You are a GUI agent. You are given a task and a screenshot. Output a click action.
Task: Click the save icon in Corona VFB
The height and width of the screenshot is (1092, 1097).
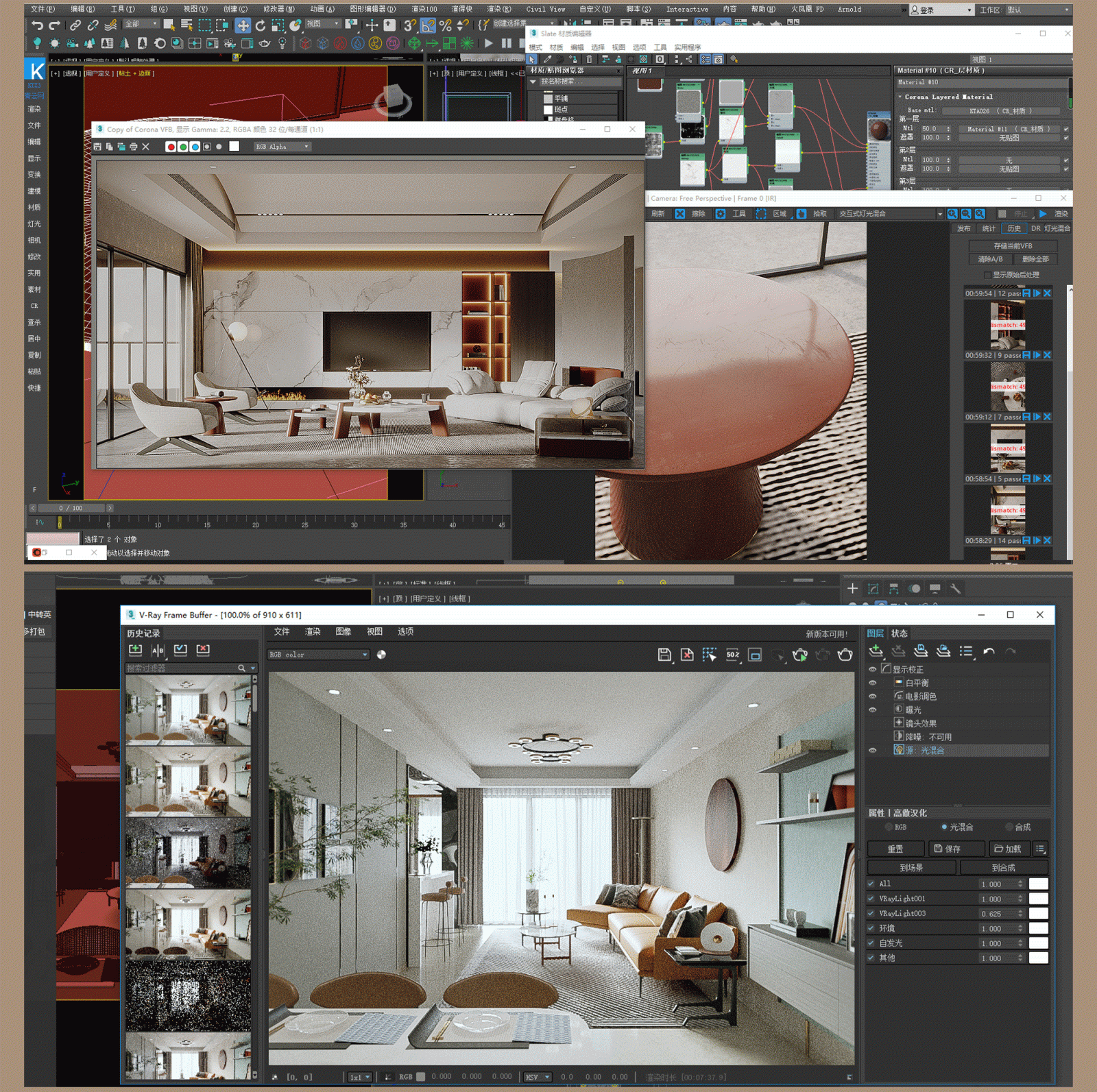pos(98,147)
